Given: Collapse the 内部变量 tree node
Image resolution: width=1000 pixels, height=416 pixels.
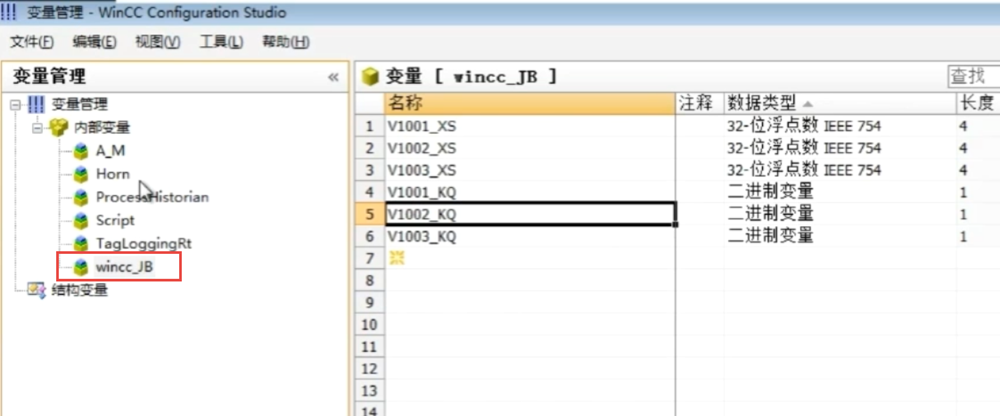Looking at the screenshot, I should point(37,128).
